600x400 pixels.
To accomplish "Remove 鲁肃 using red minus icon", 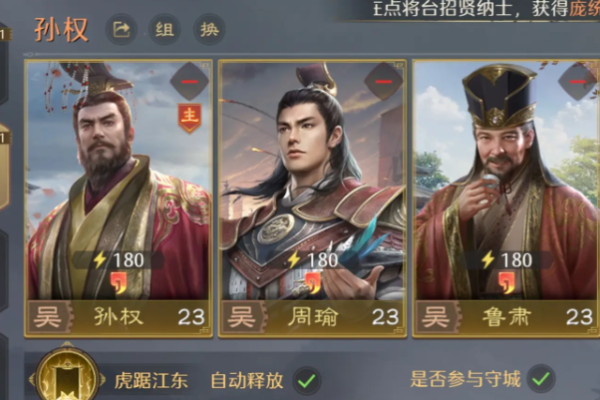I will [578, 82].
